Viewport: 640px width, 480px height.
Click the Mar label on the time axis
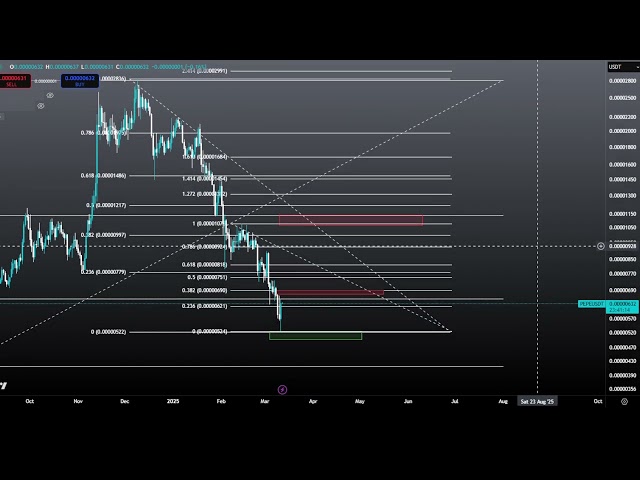[265, 401]
